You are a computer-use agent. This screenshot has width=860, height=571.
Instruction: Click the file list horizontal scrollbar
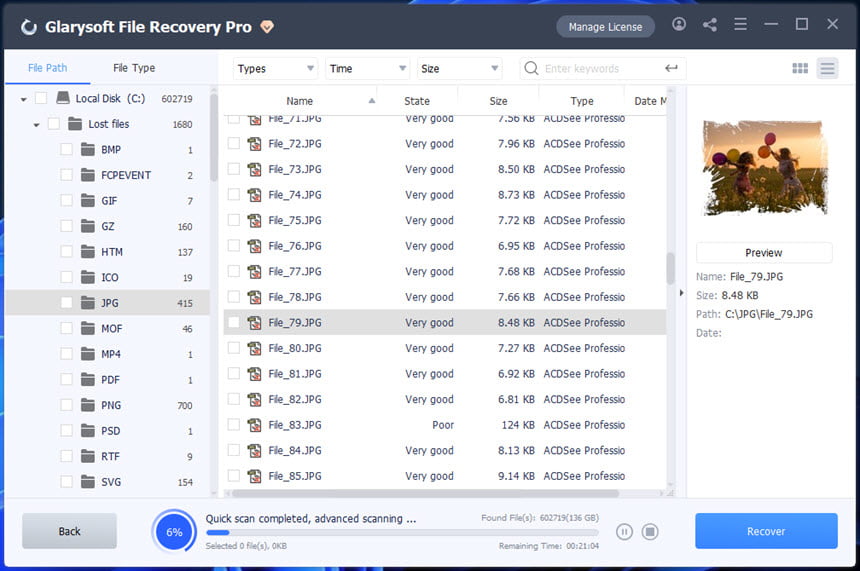(425, 493)
